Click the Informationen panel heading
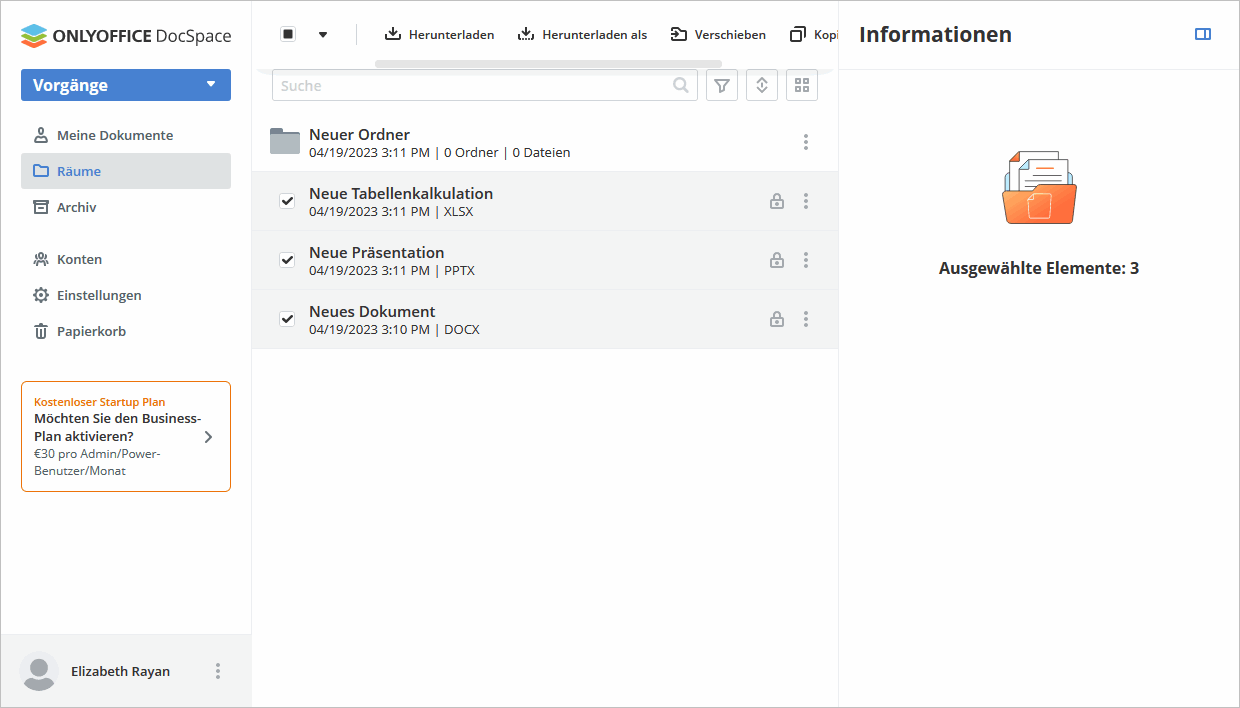Viewport: 1240px width, 708px height. tap(935, 34)
